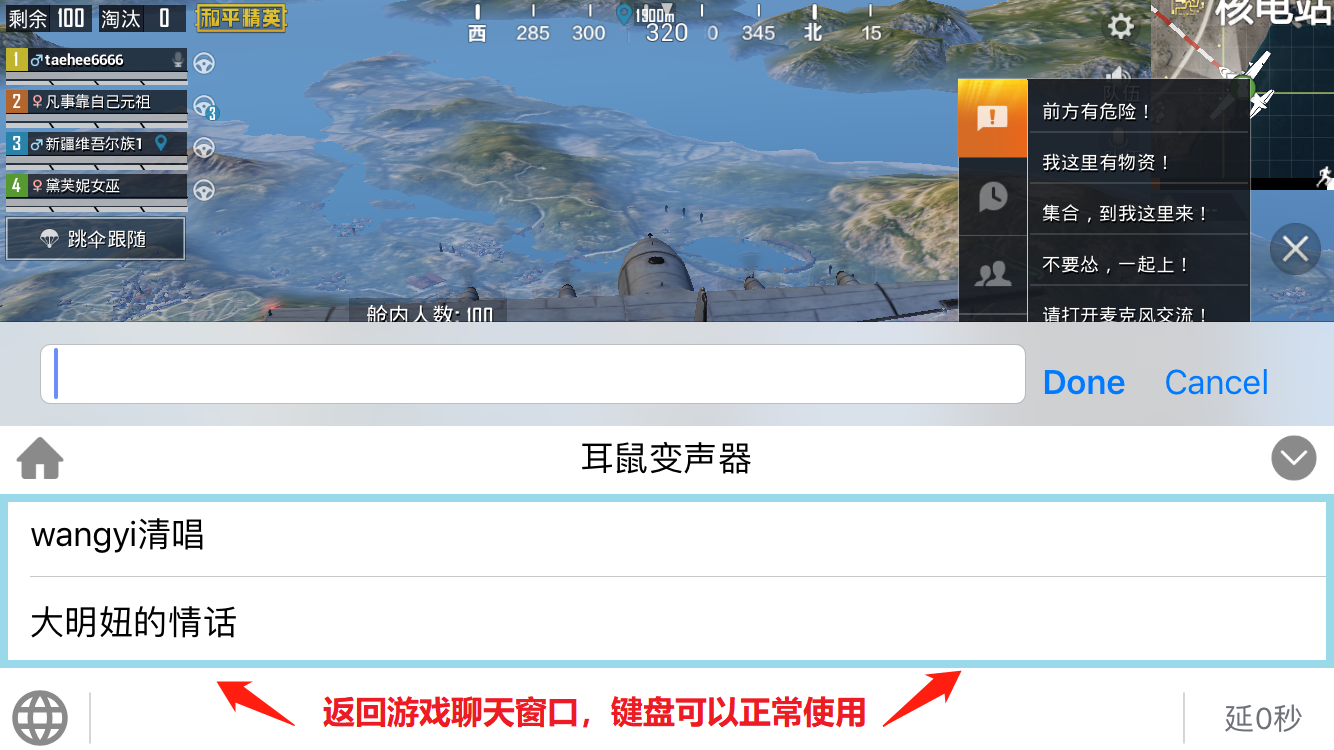Click the 和平精英 game logo
The width and height of the screenshot is (1334, 750).
(x=241, y=17)
